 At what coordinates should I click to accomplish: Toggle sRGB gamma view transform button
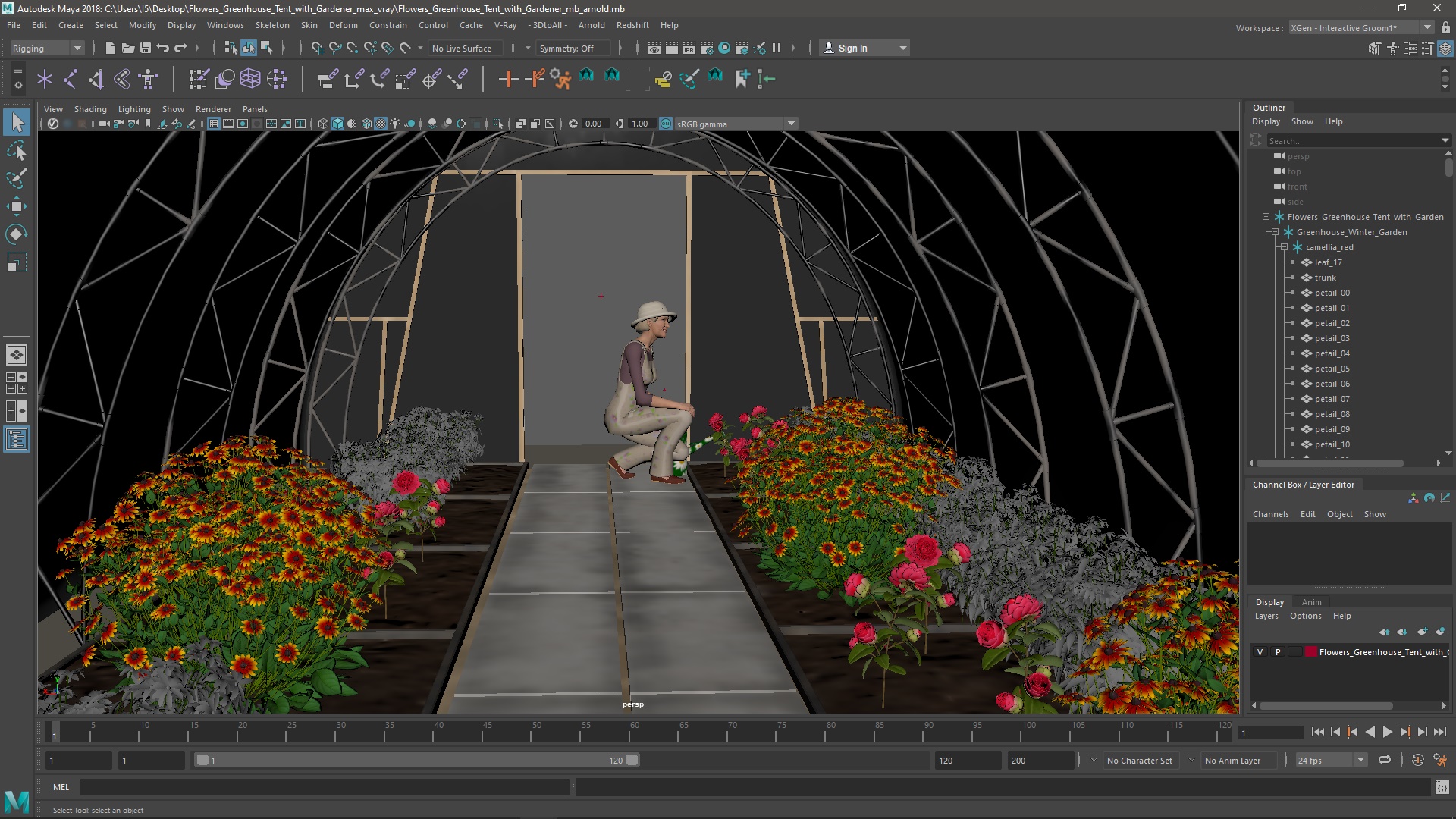[665, 124]
